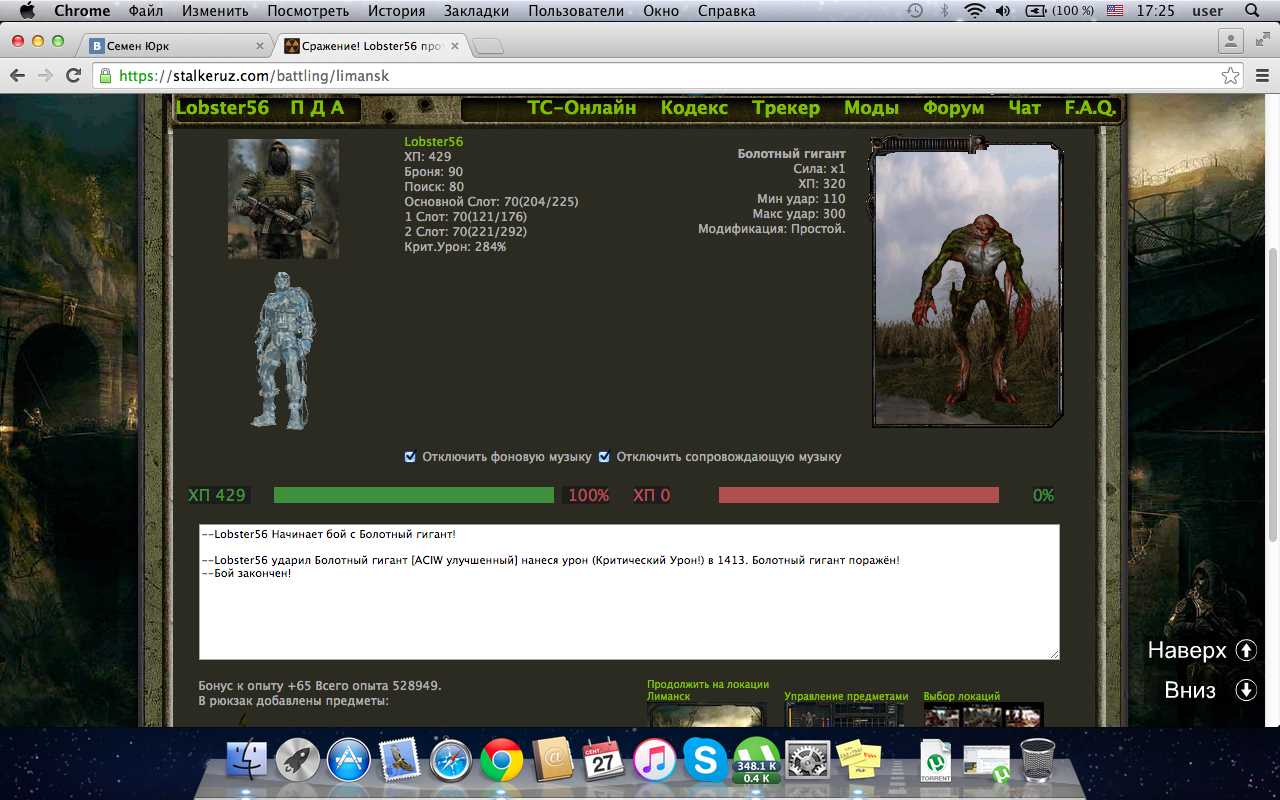Uncheck Отключить сопровождающую музыку checkbox
Image resolution: width=1280 pixels, height=800 pixels.
pos(604,457)
